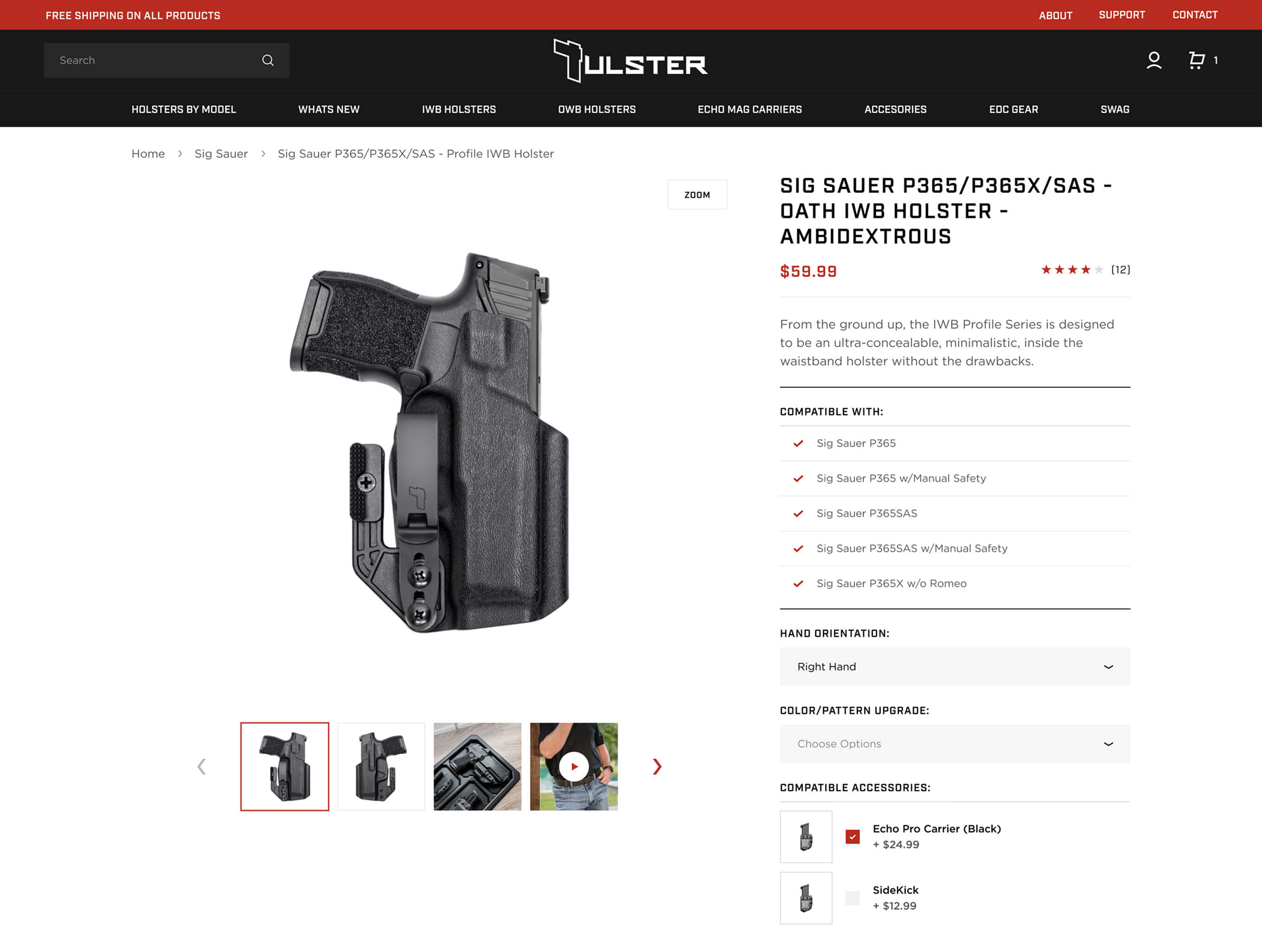Screen dimensions: 1262x952
Task: Open the Hand Orientation dropdown
Action: [x=954, y=666]
